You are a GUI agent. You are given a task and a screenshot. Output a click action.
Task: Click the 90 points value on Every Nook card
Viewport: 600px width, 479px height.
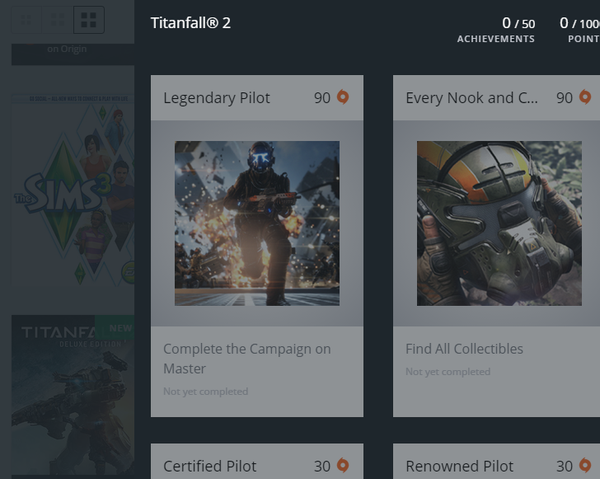tap(564, 98)
